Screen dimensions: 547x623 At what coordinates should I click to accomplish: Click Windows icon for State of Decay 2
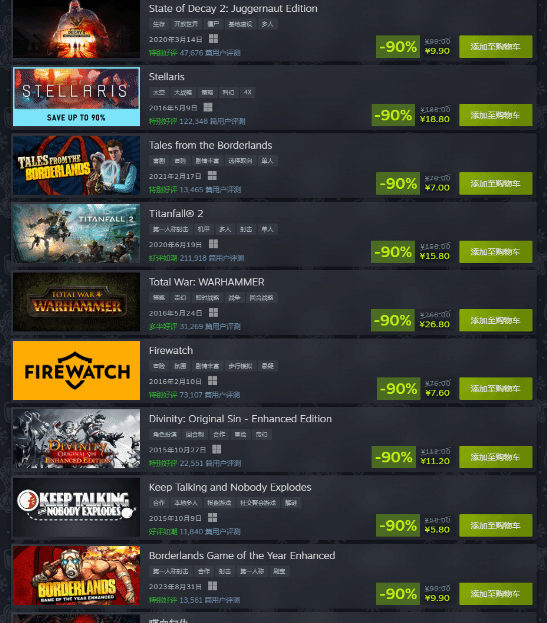coord(213,39)
